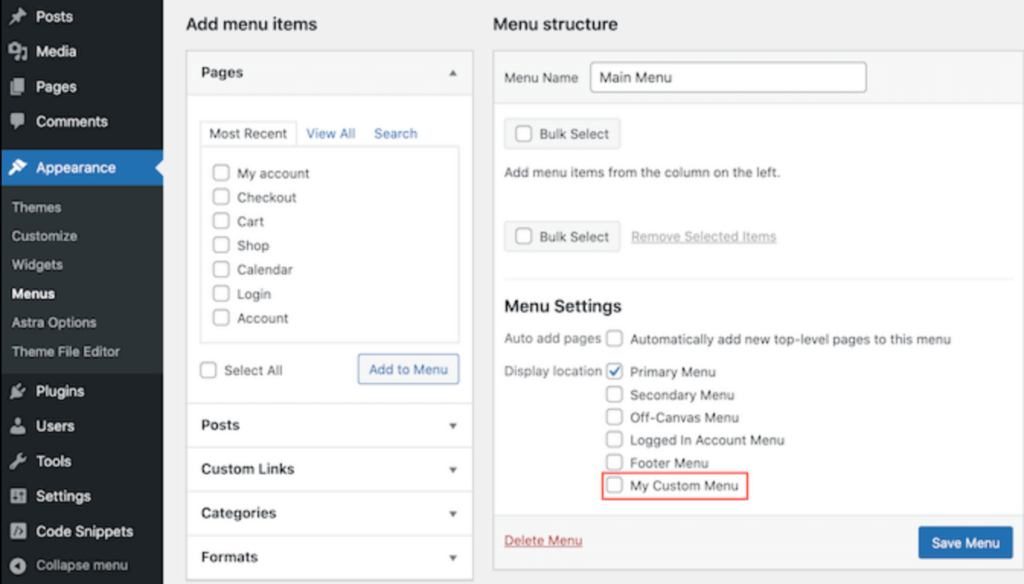Click the Plugins plug icon
This screenshot has height=584, width=1024.
(17, 391)
